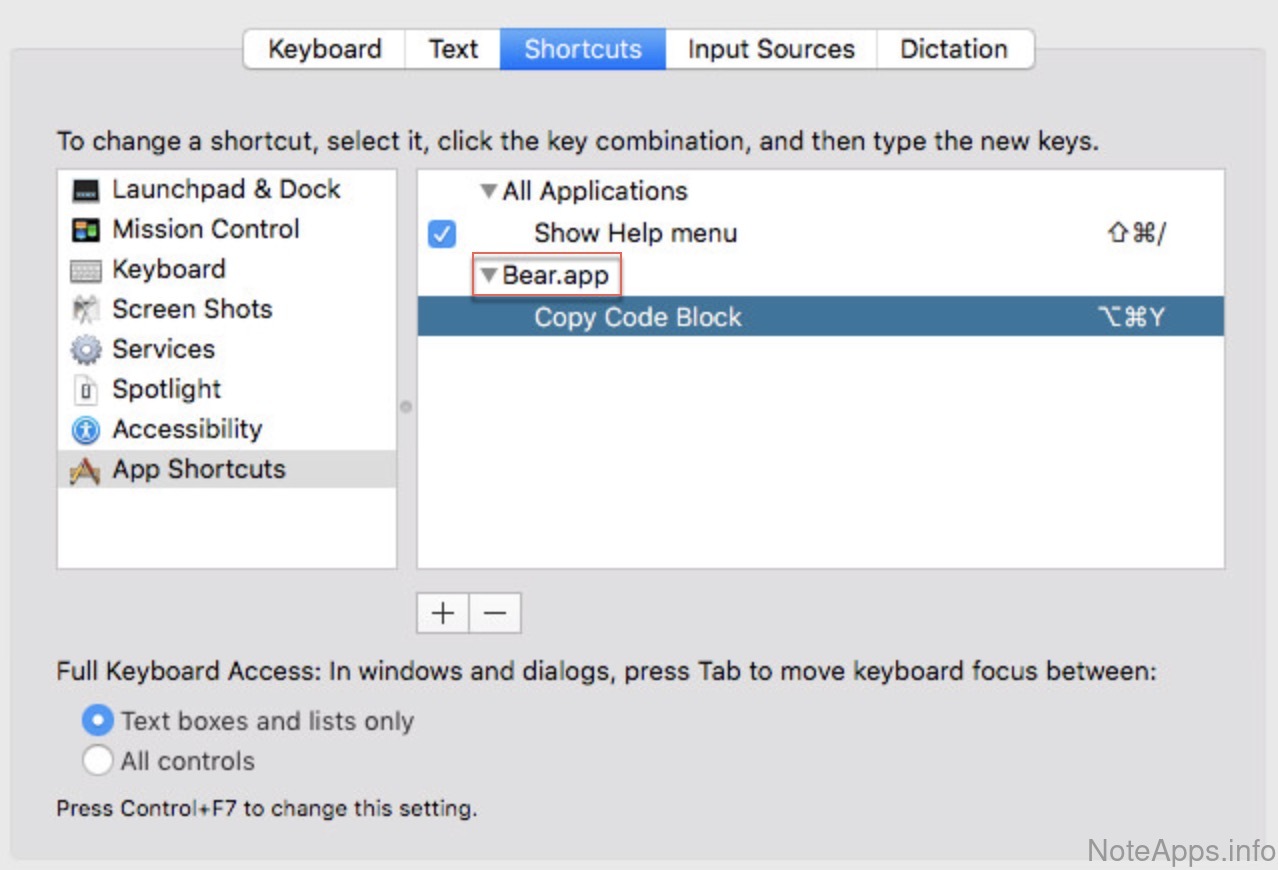This screenshot has width=1278, height=870.
Task: Open the Dictation tab
Action: (x=953, y=49)
